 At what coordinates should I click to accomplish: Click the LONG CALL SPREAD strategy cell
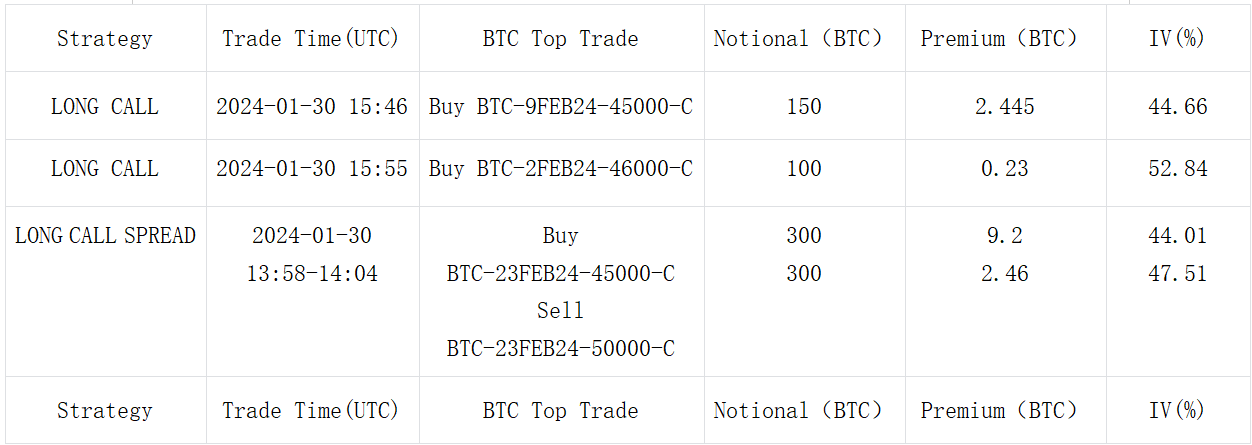pyautogui.click(x=105, y=236)
